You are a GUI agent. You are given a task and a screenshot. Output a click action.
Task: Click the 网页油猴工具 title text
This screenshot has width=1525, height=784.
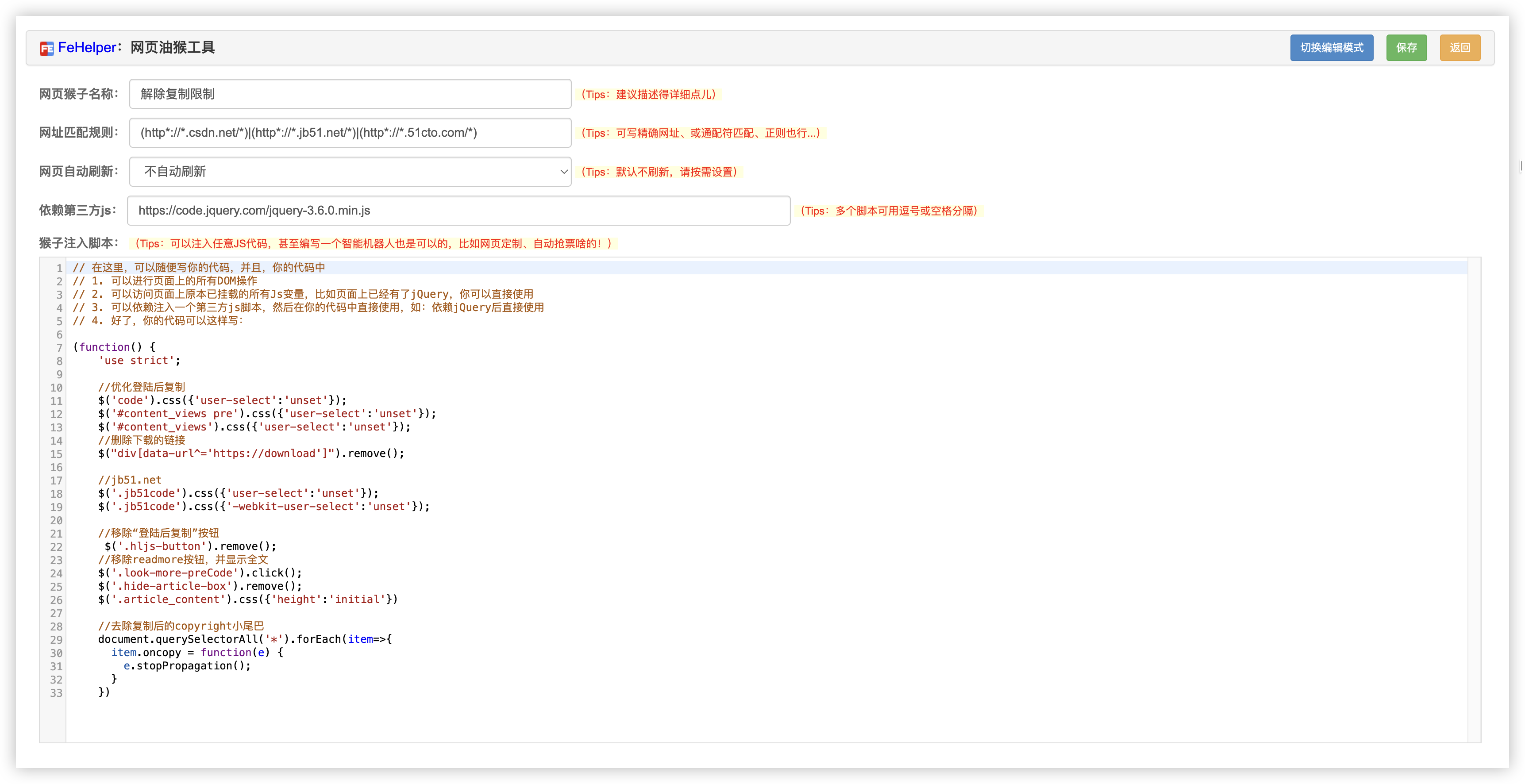click(172, 47)
